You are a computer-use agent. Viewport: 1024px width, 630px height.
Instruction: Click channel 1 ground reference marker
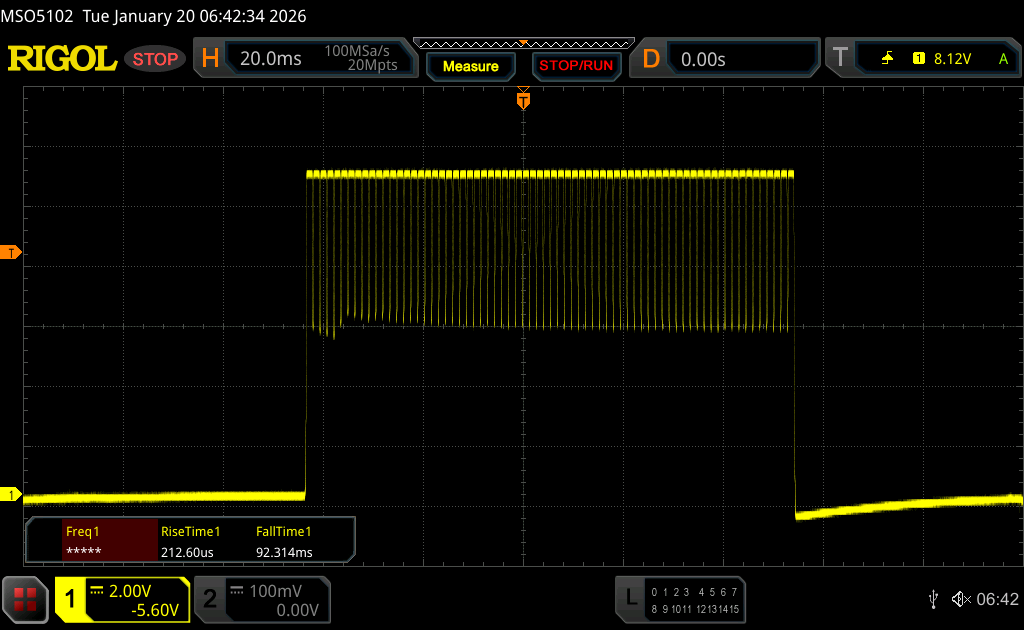click(13, 495)
